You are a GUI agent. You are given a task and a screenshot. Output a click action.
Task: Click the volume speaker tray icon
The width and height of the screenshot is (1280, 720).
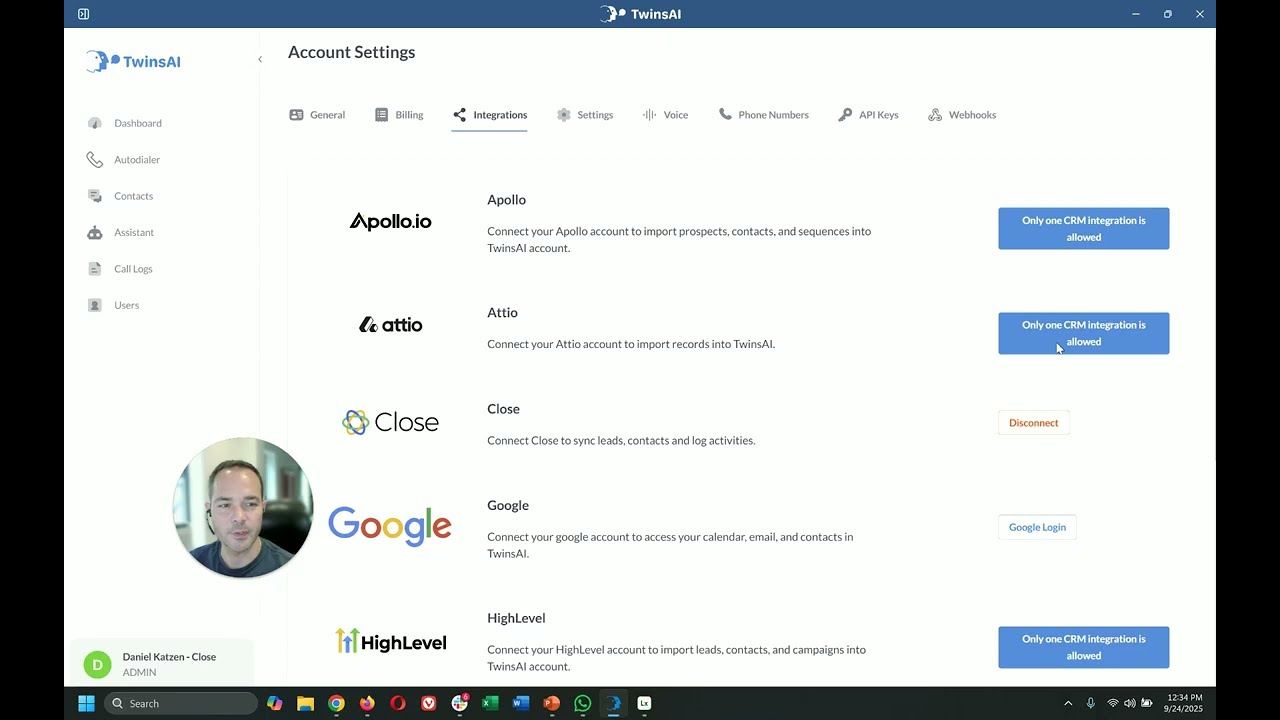1130,703
